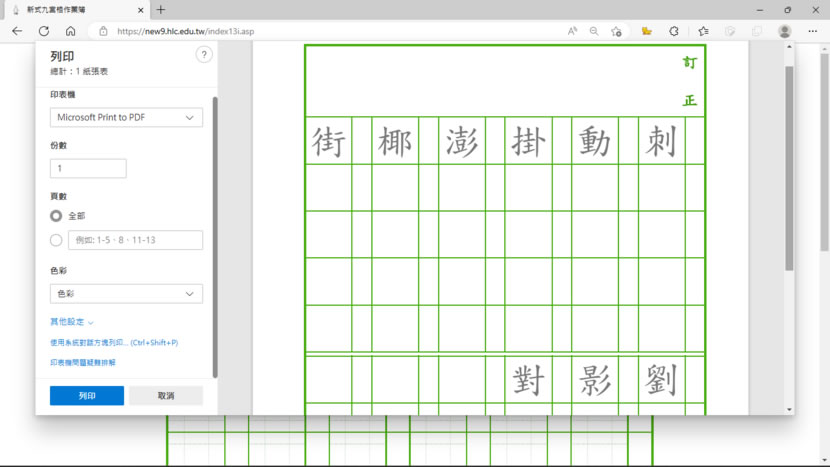Screen dimensions: 830x467
Task: Open the yellow folder extension icon
Action: point(646,31)
